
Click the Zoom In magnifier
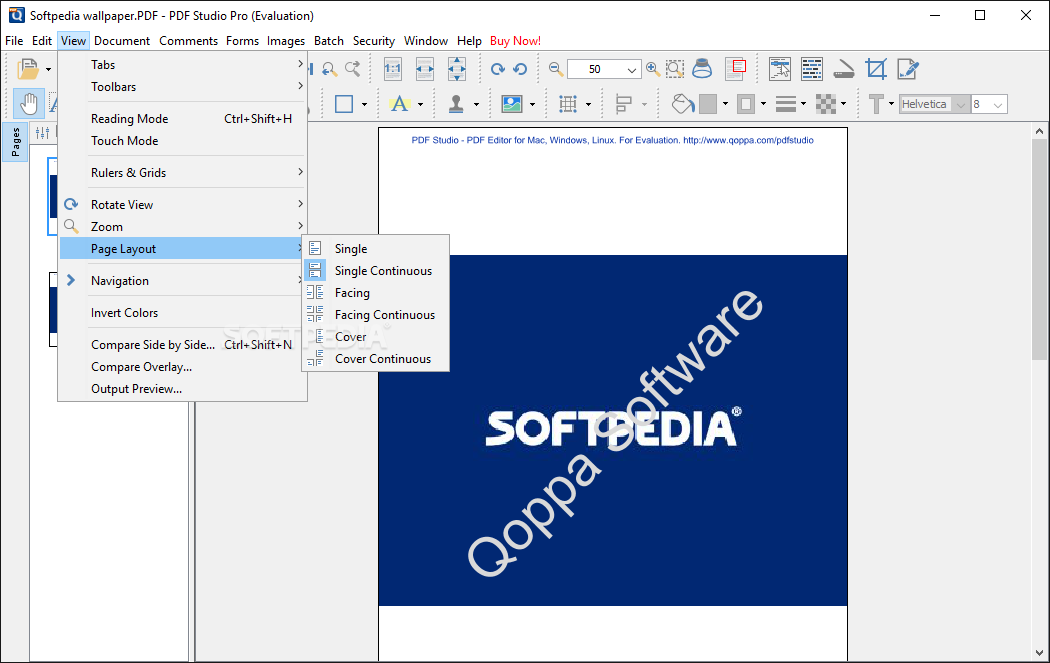pyautogui.click(x=653, y=69)
